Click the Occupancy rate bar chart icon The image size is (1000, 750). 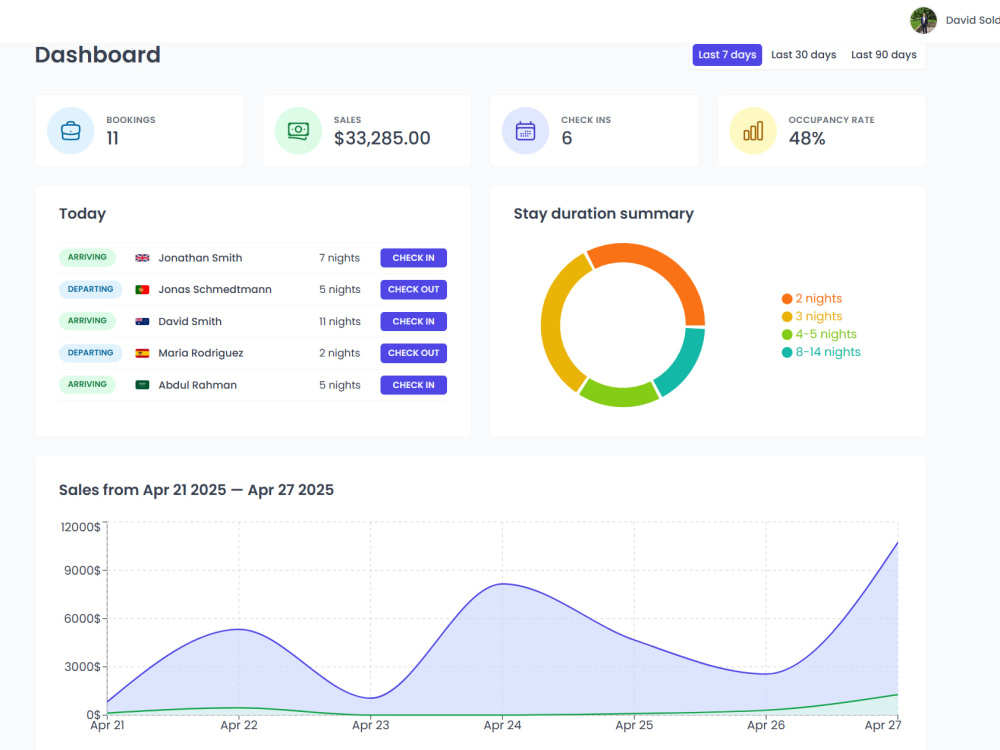(x=753, y=131)
